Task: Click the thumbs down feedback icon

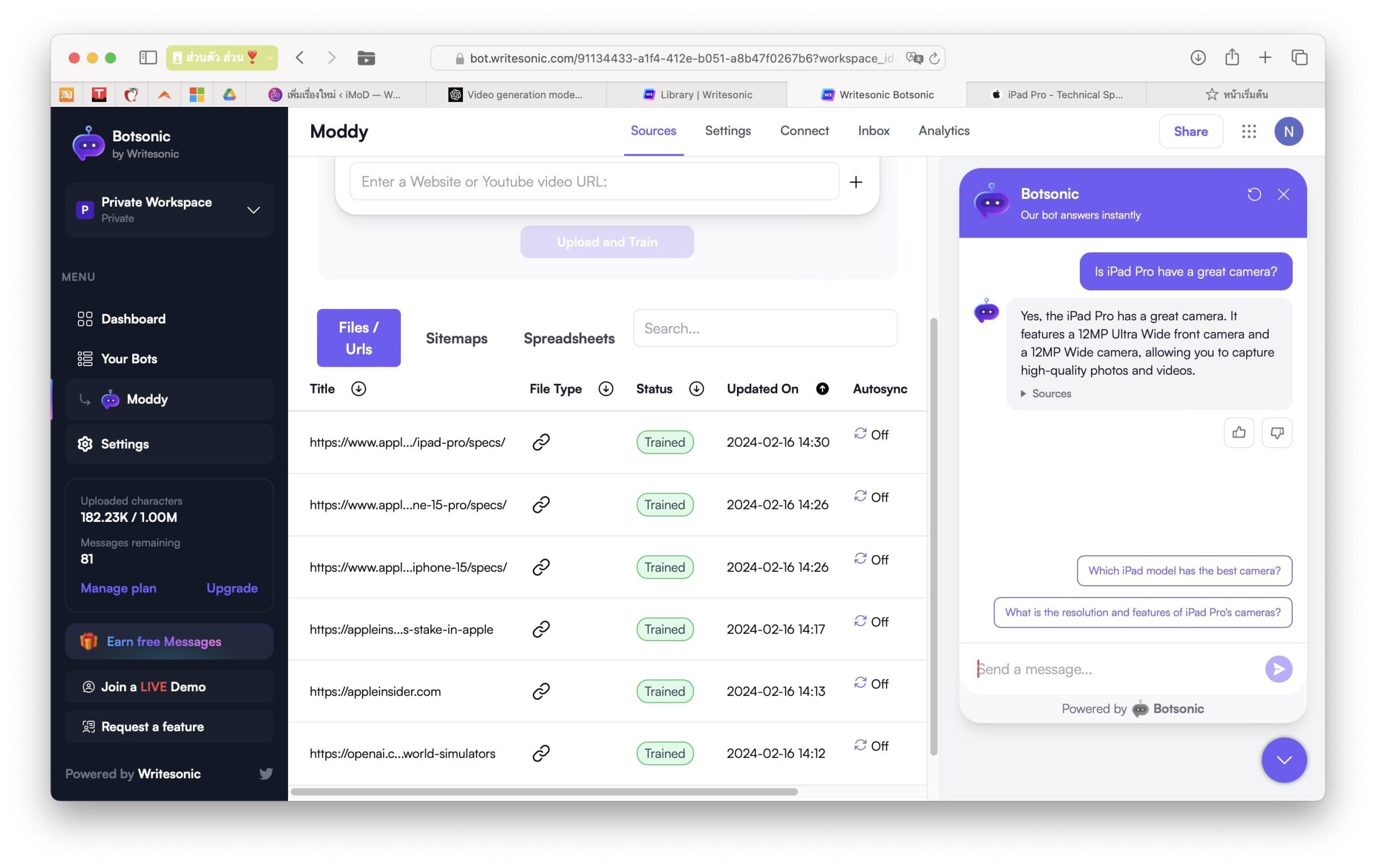Action: (x=1277, y=433)
